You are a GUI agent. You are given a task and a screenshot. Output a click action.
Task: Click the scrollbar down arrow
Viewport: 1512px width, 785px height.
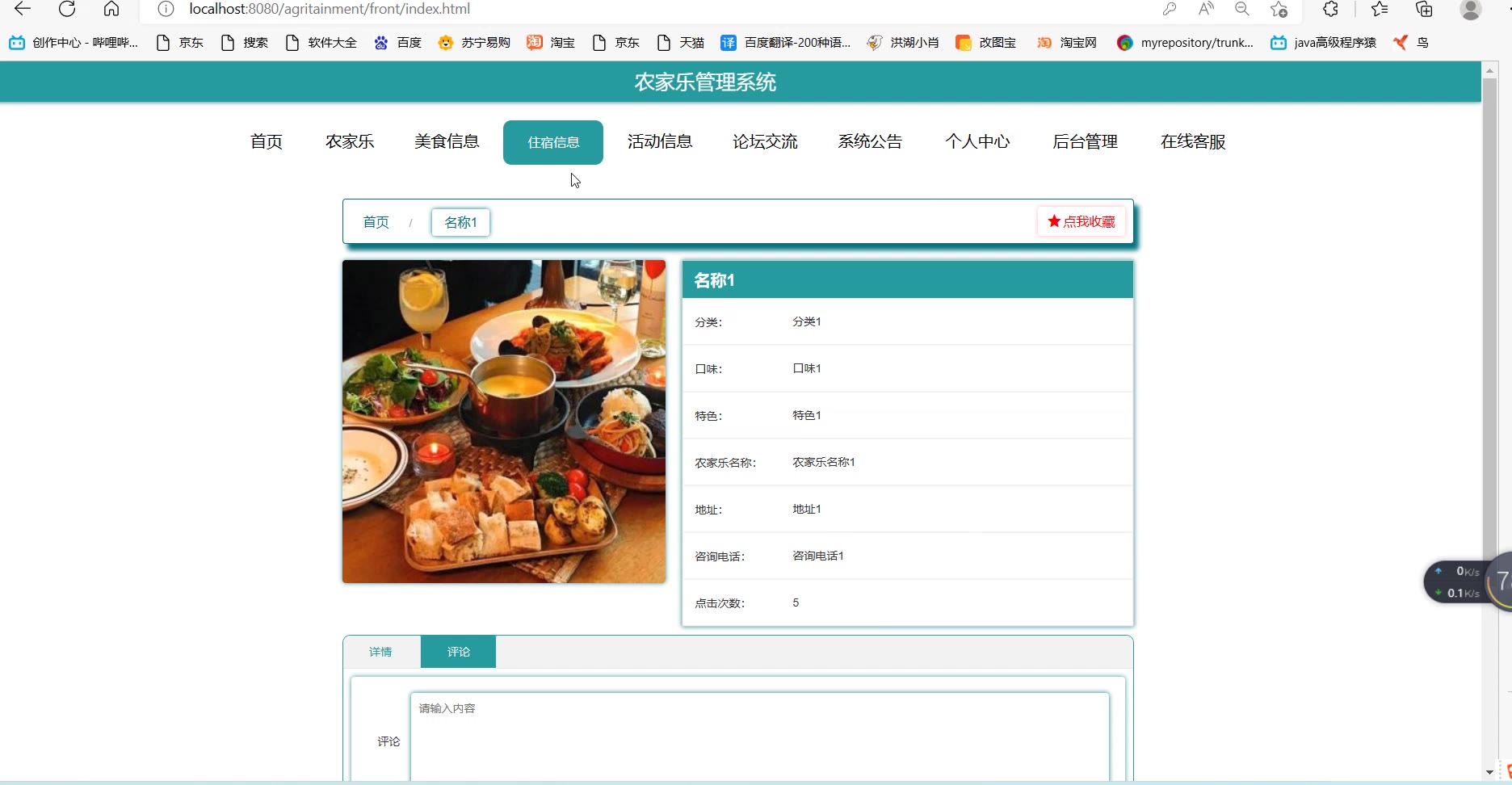[1490, 773]
